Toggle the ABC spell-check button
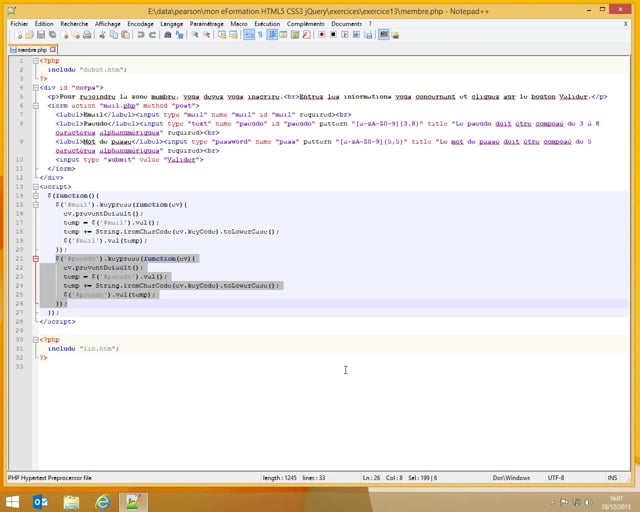640x512 pixels. (384, 35)
